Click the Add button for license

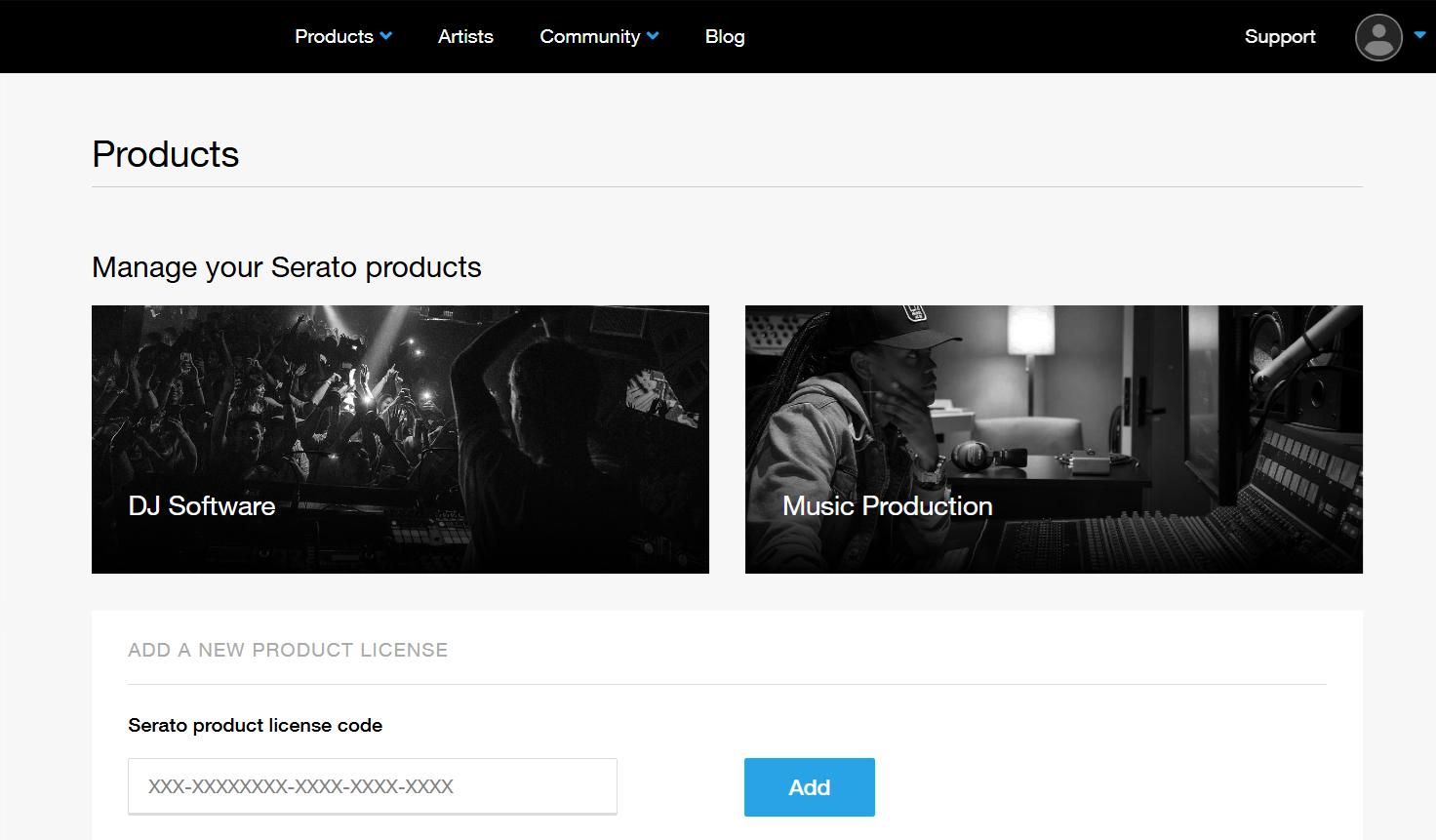(x=810, y=787)
